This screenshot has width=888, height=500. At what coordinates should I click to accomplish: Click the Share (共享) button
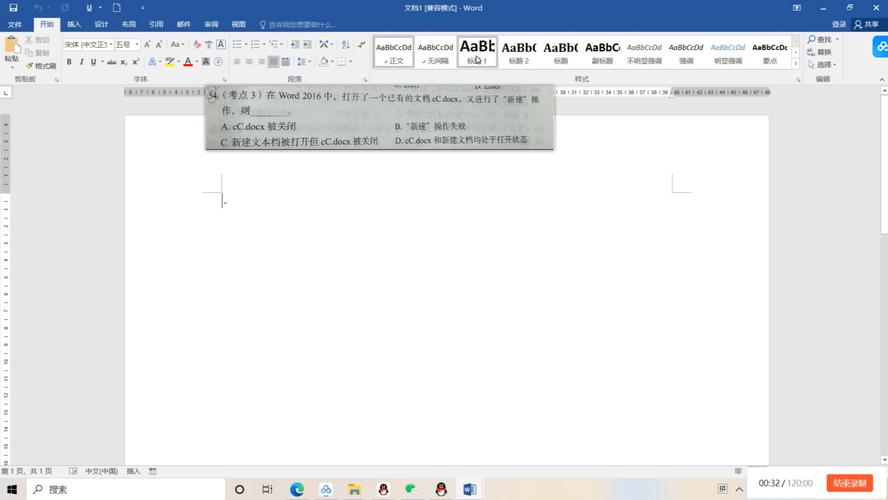[x=867, y=24]
